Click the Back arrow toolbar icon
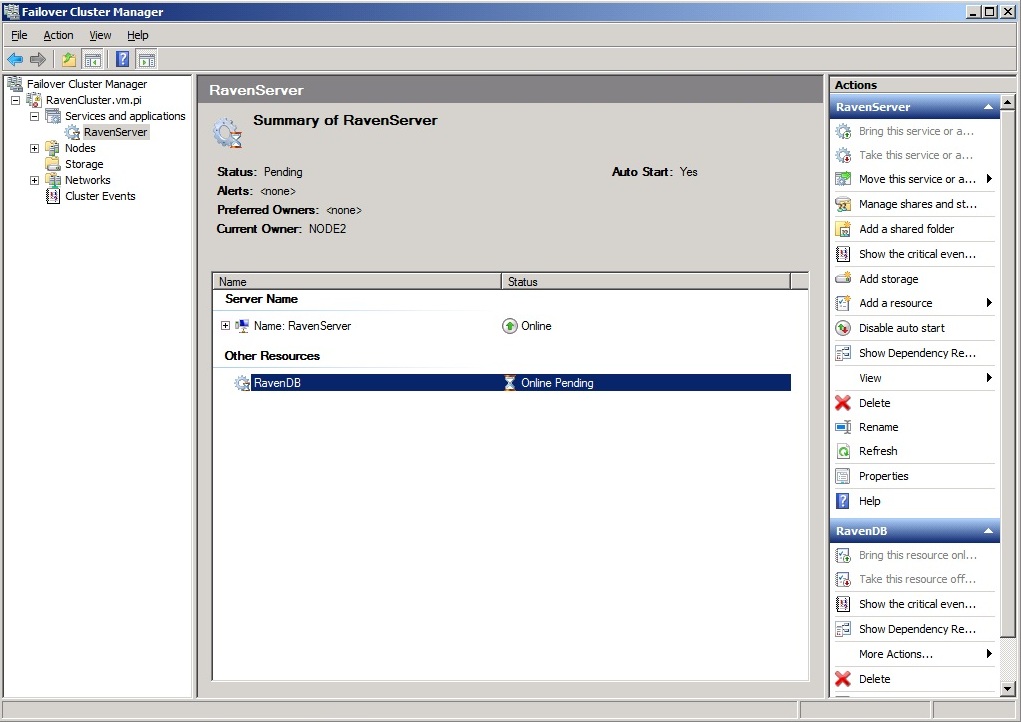The image size is (1021, 722). (15, 60)
